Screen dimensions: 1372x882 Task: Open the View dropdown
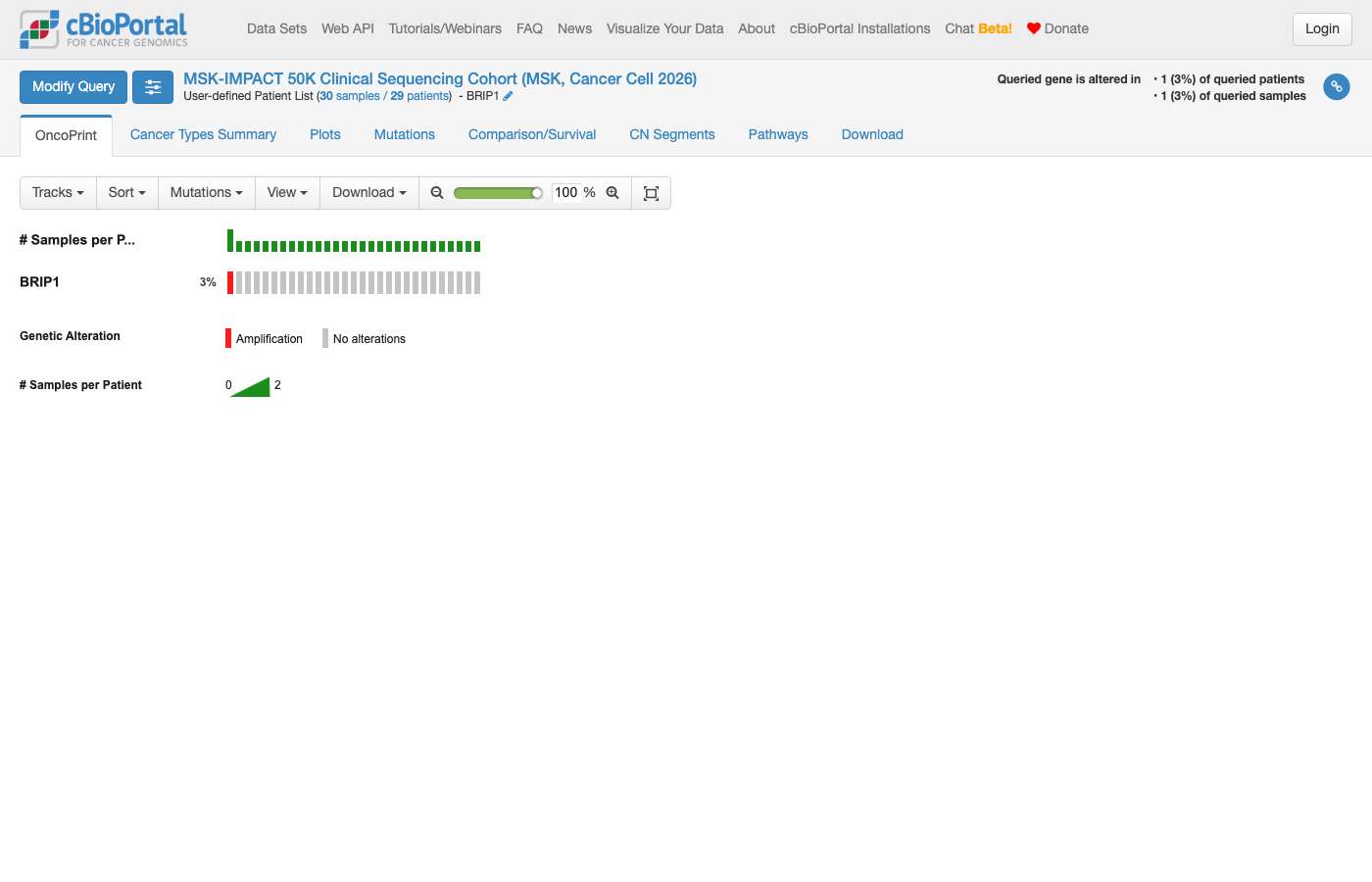(287, 193)
